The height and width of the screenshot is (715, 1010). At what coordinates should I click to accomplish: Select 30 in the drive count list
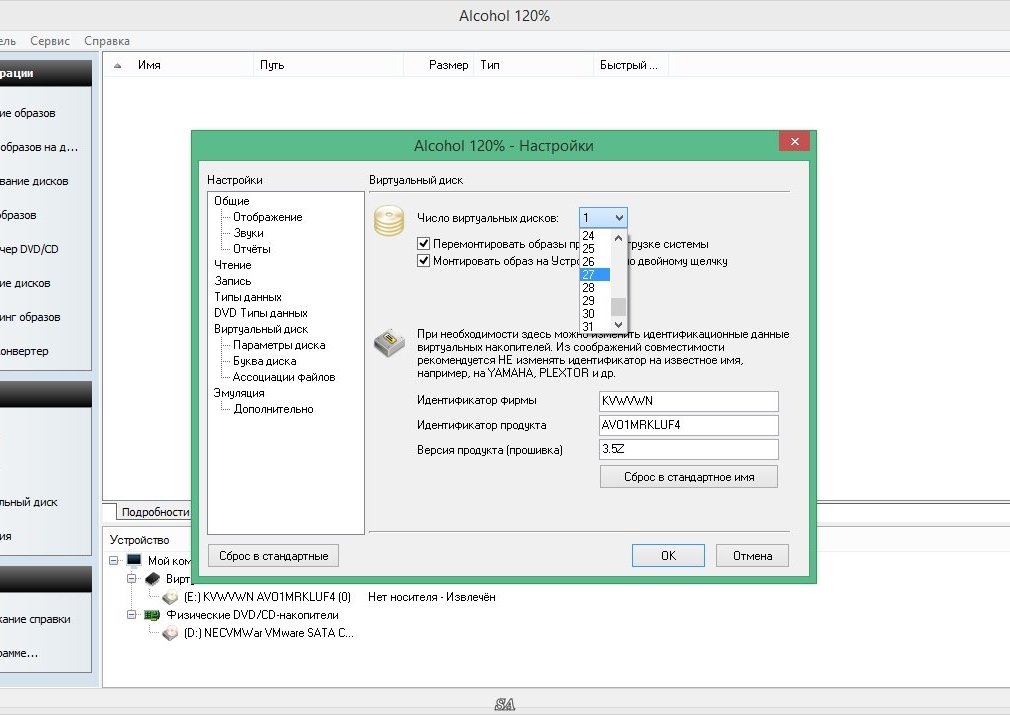(595, 314)
